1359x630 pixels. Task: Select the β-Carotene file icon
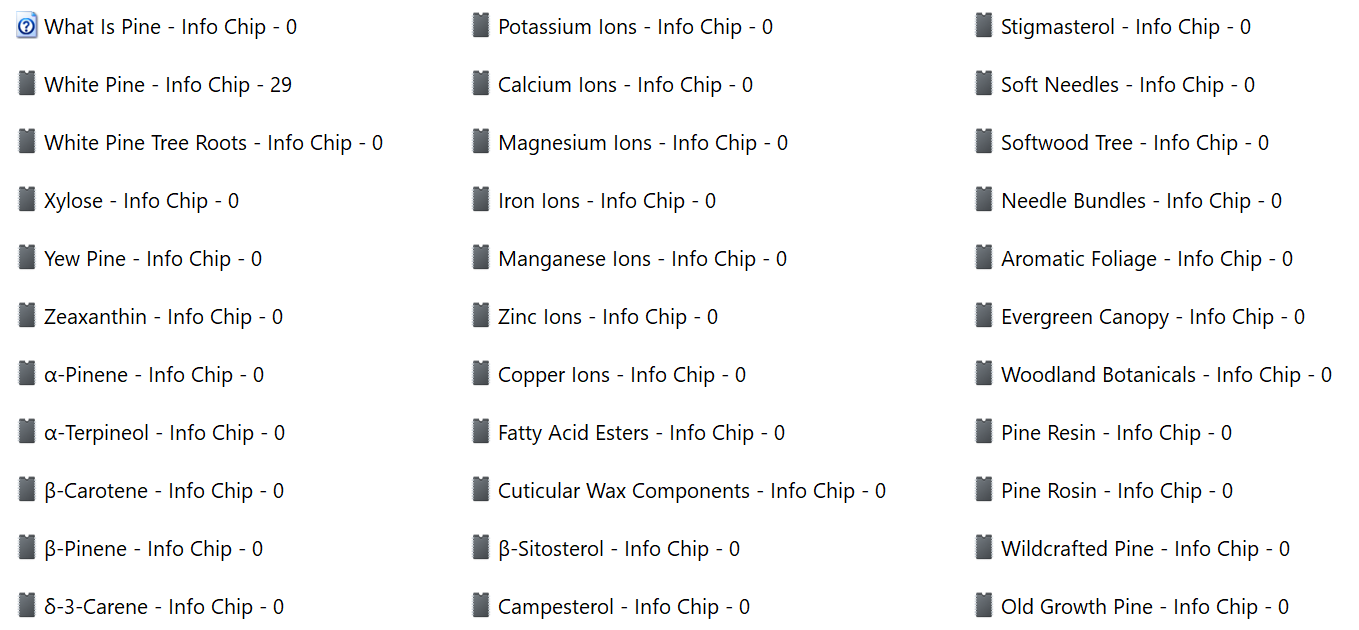(x=27, y=490)
